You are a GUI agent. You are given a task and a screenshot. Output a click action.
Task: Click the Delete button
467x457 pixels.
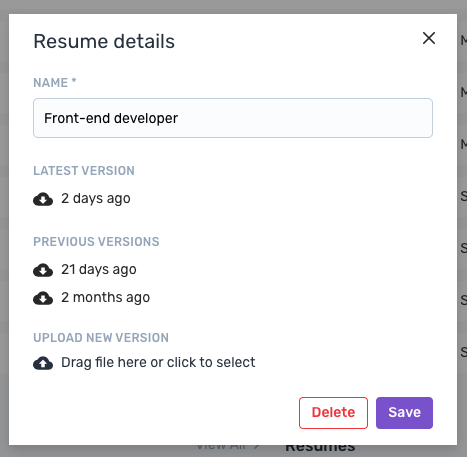333,413
